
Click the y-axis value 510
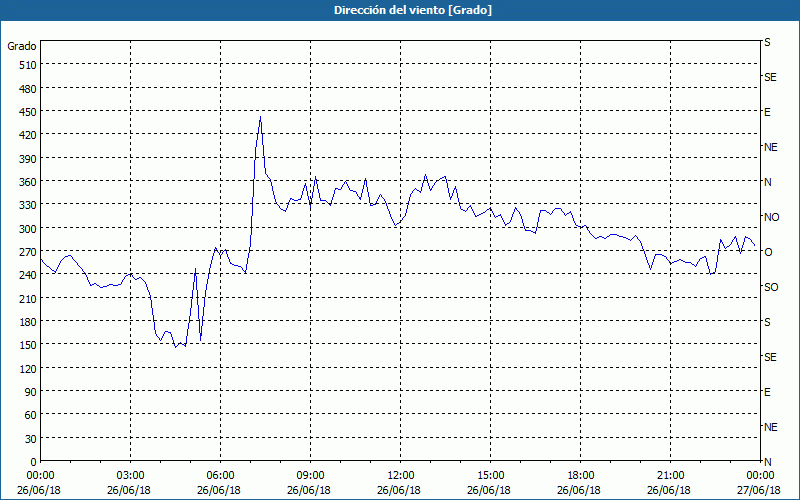point(28,65)
